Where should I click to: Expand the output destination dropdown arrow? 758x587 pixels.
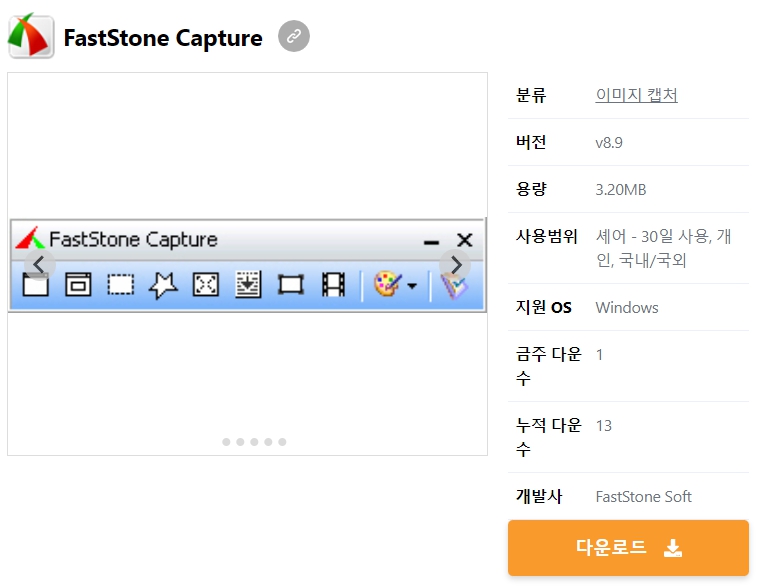click(412, 286)
